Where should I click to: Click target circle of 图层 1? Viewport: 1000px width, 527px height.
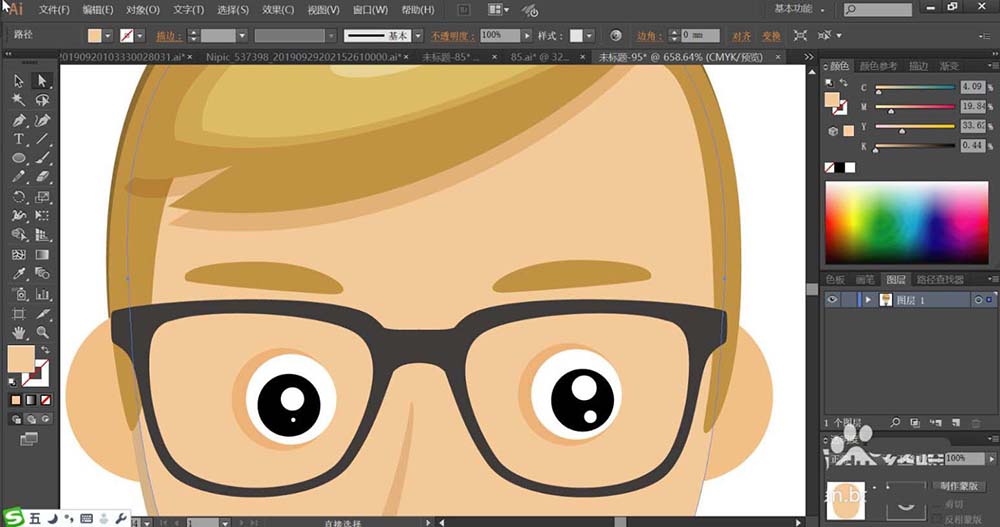point(978,300)
